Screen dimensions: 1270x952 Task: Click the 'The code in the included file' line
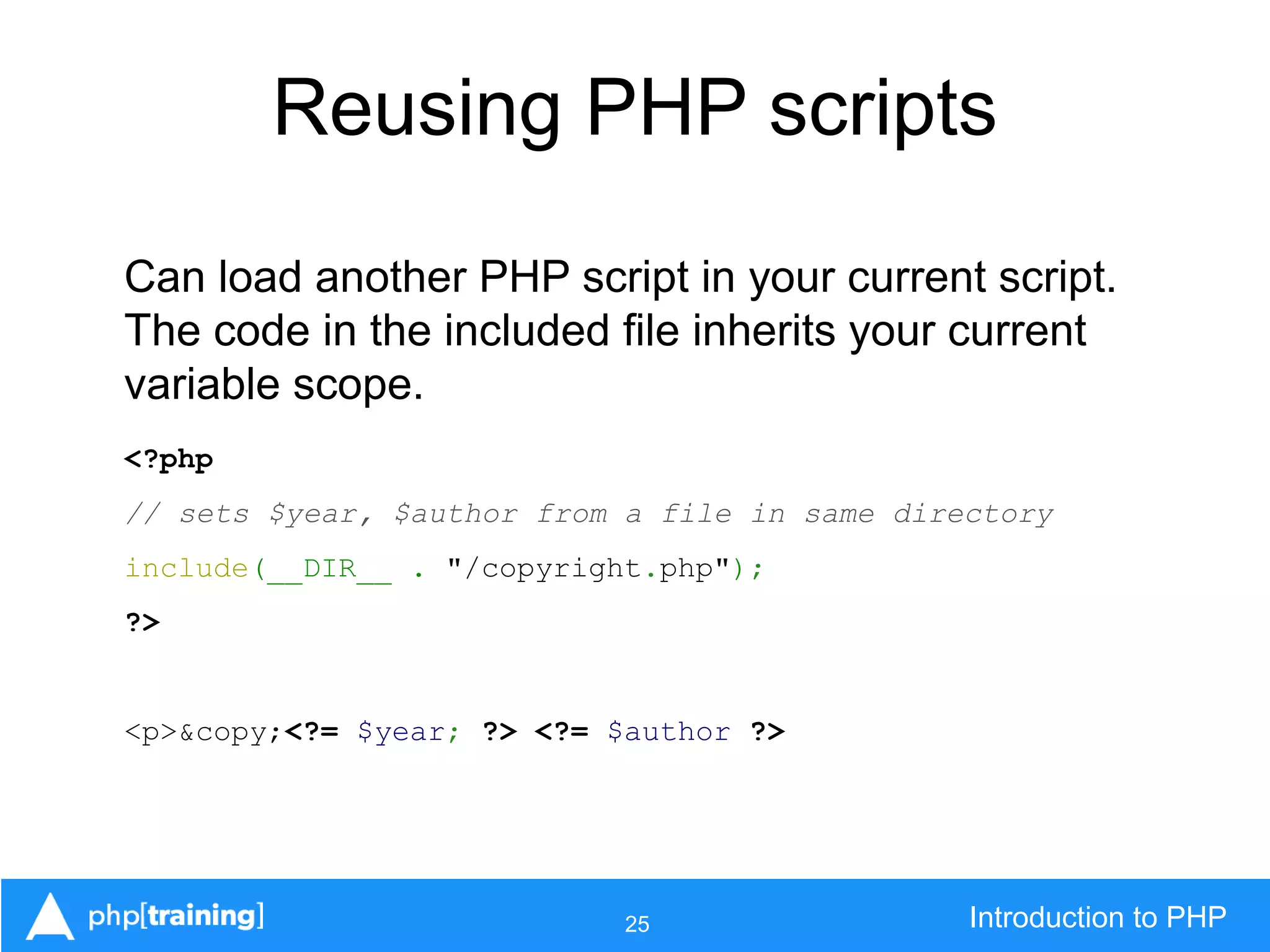pyautogui.click(x=605, y=331)
